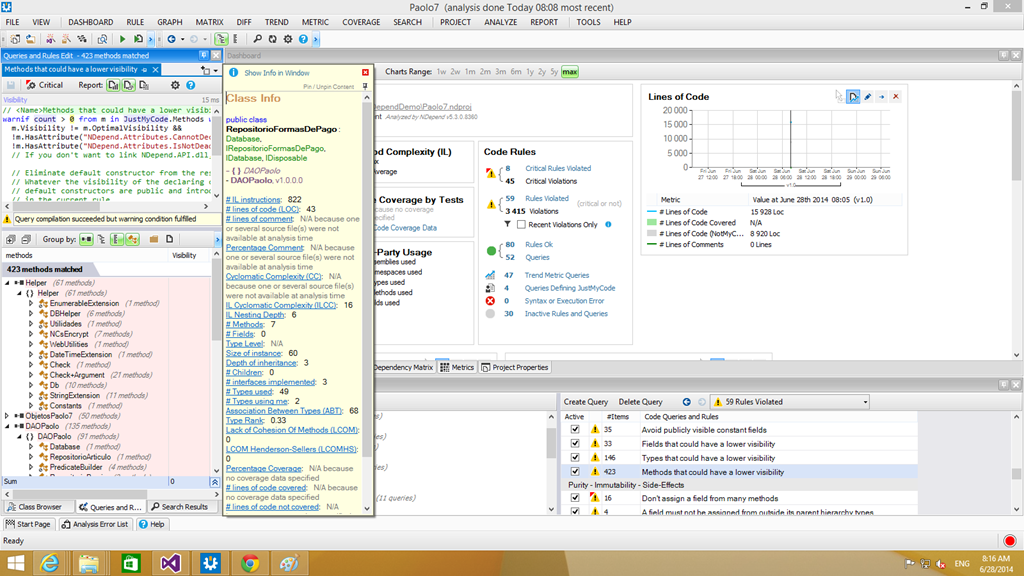
Task: Switch to the Search Results tab
Action: point(178,507)
